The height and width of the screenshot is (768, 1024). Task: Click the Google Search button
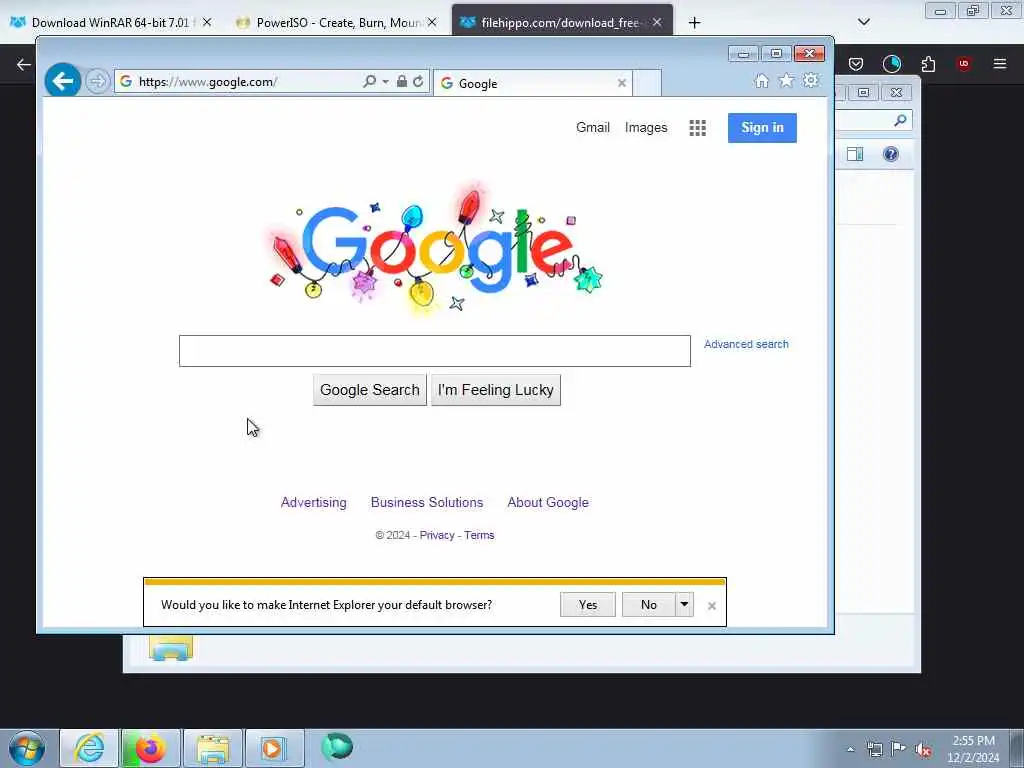click(370, 390)
